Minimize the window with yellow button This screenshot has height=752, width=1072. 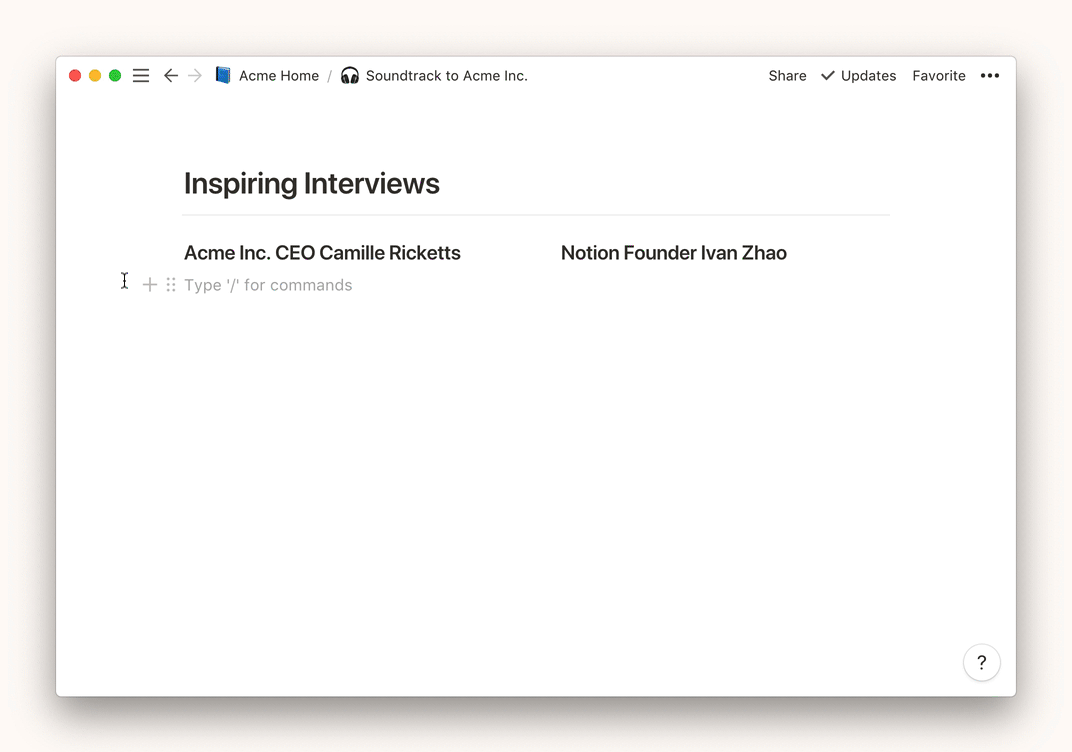pyautogui.click(x=95, y=76)
